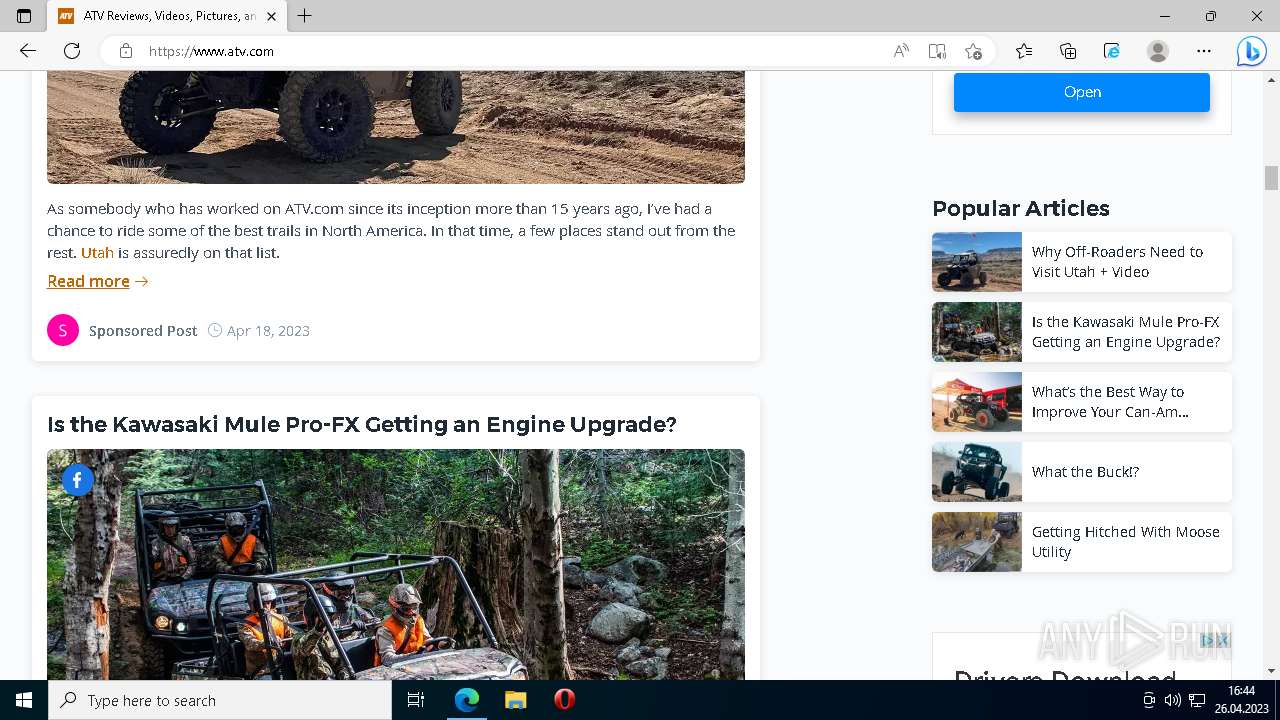Open the Edge browser essentials icon

pyautogui.click(x=1112, y=51)
